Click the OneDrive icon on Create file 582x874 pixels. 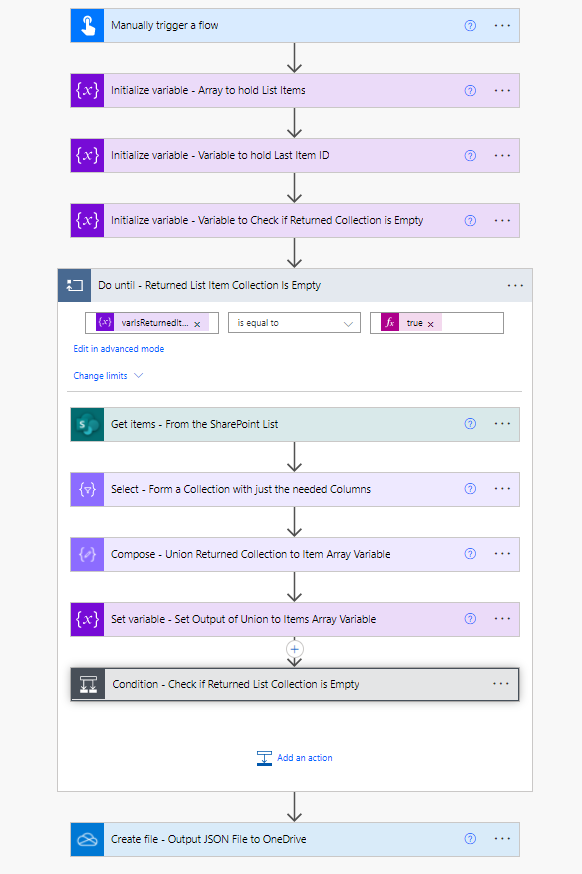click(88, 839)
